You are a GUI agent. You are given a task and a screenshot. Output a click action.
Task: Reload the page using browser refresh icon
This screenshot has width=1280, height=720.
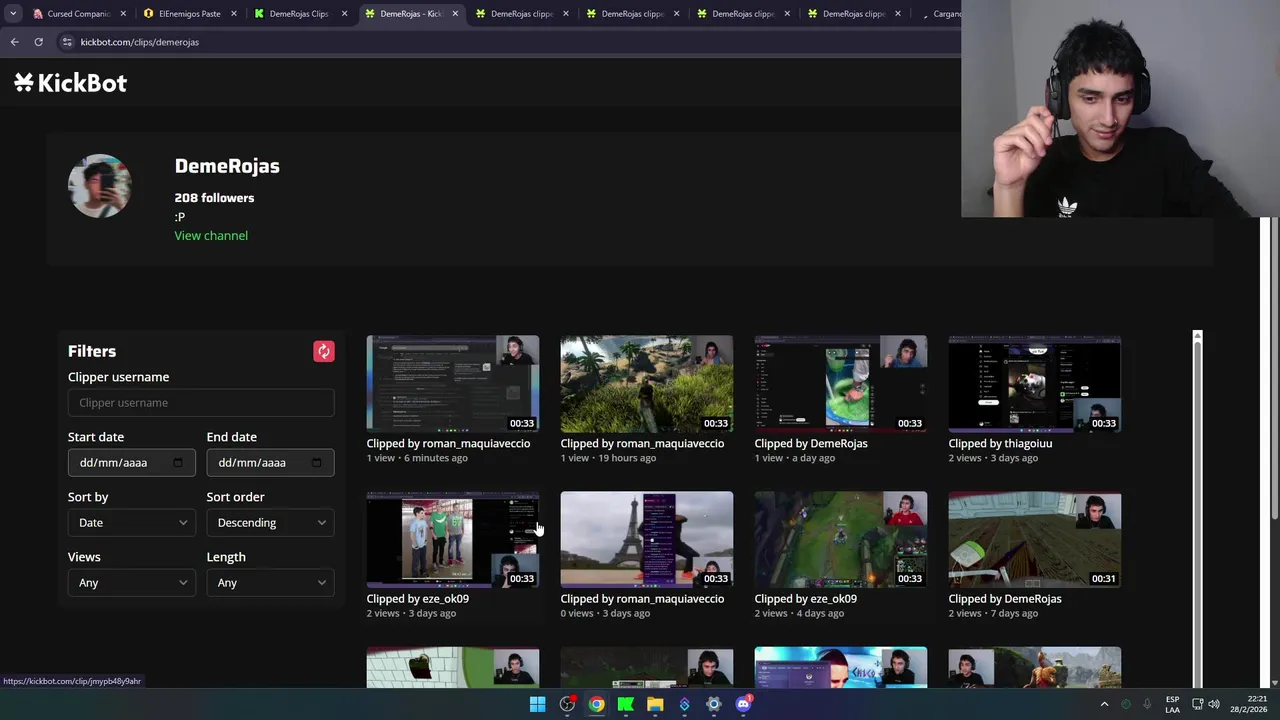tap(38, 42)
